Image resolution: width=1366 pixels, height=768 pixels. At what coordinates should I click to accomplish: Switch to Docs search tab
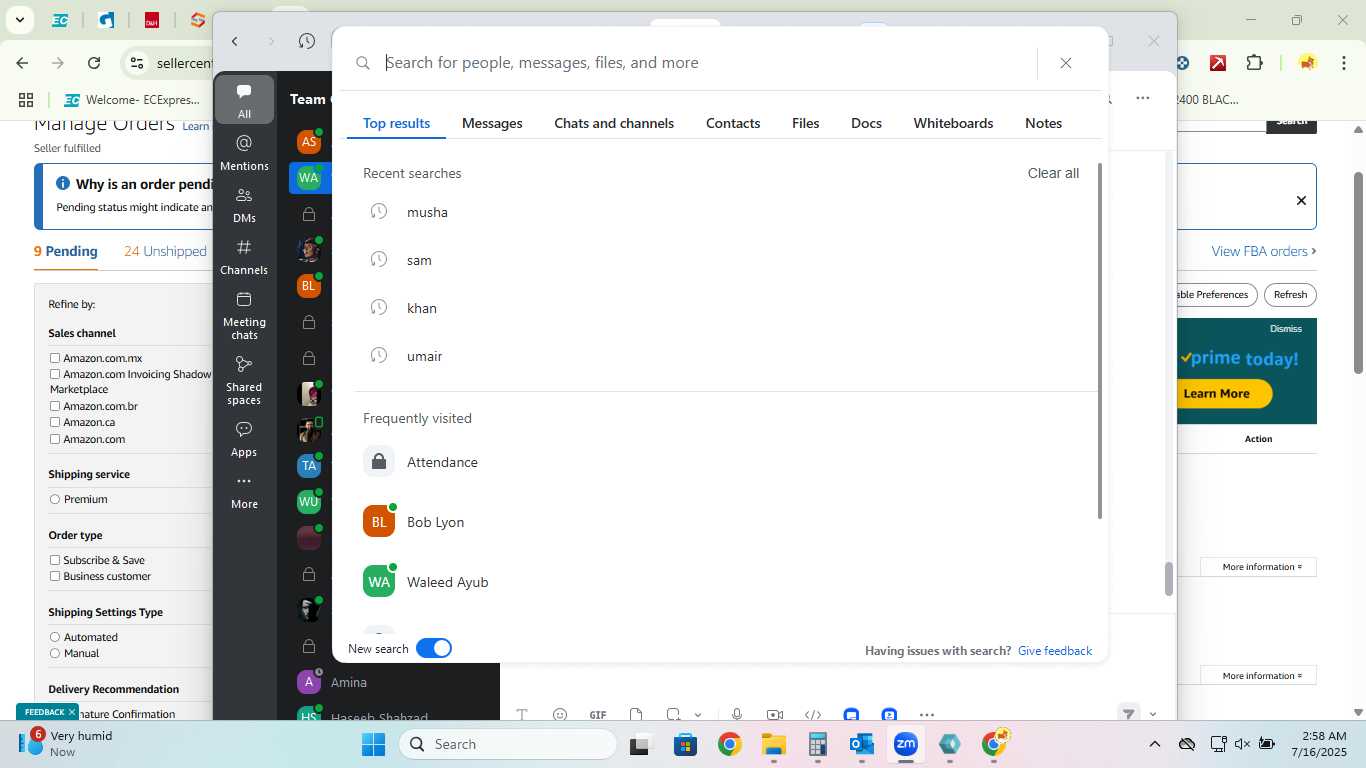[x=866, y=123]
